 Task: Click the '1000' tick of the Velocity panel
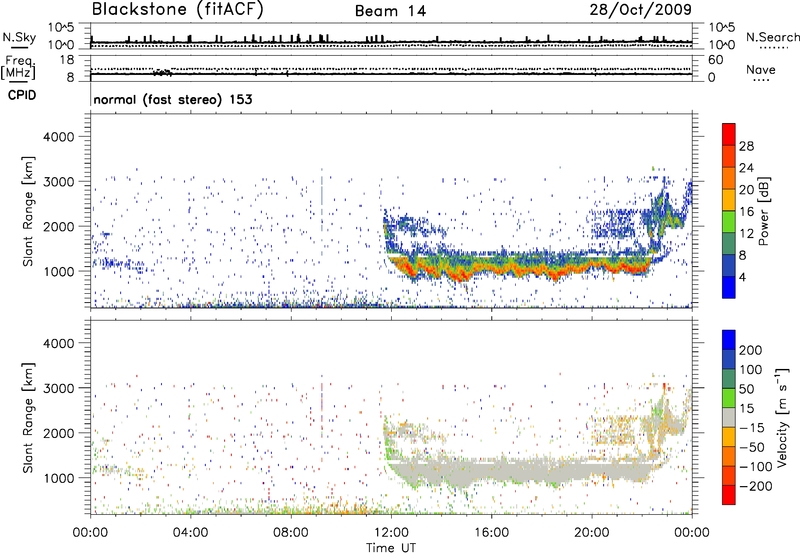[x=59, y=478]
